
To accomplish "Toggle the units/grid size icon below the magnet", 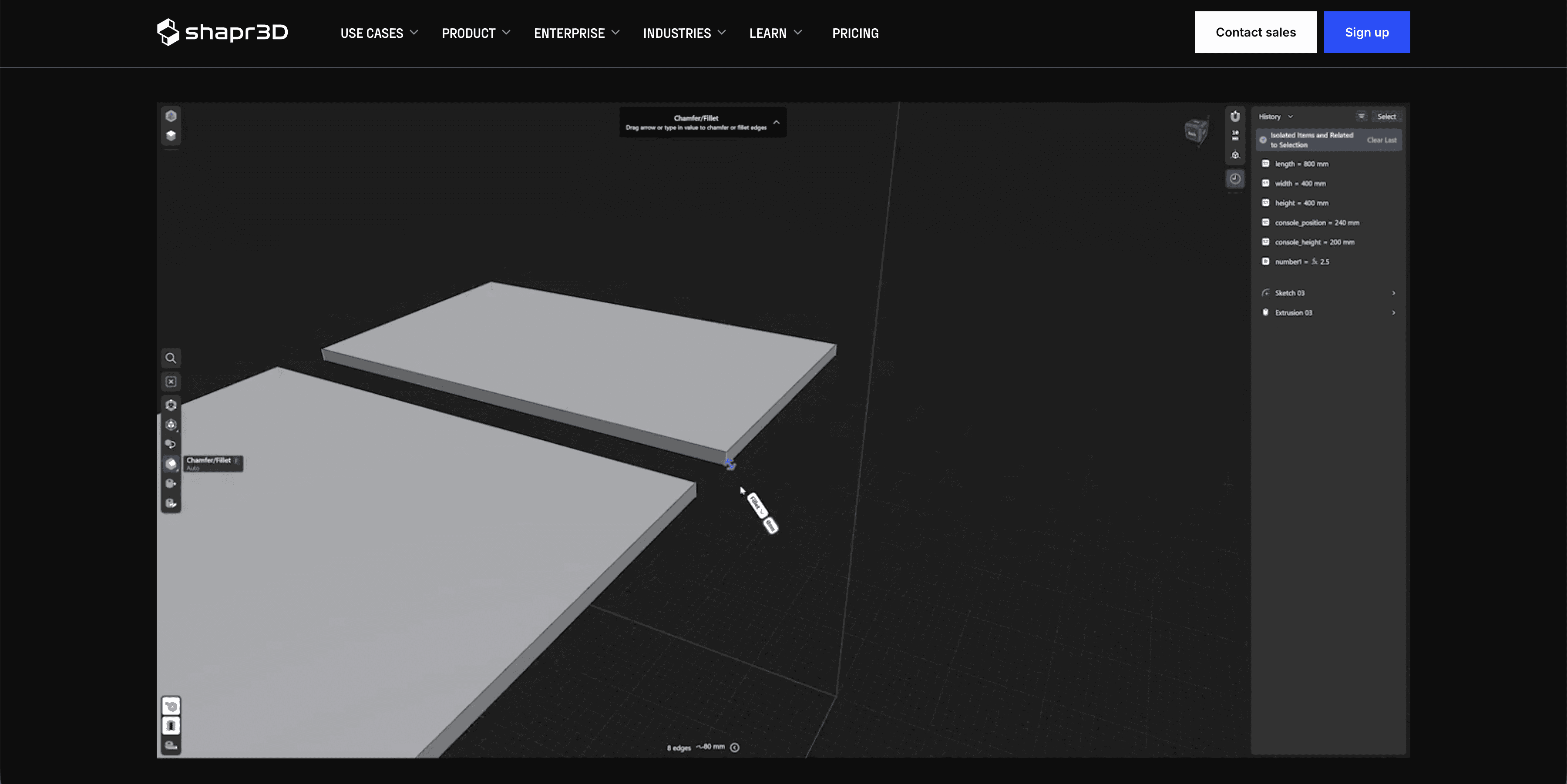I will [1235, 135].
